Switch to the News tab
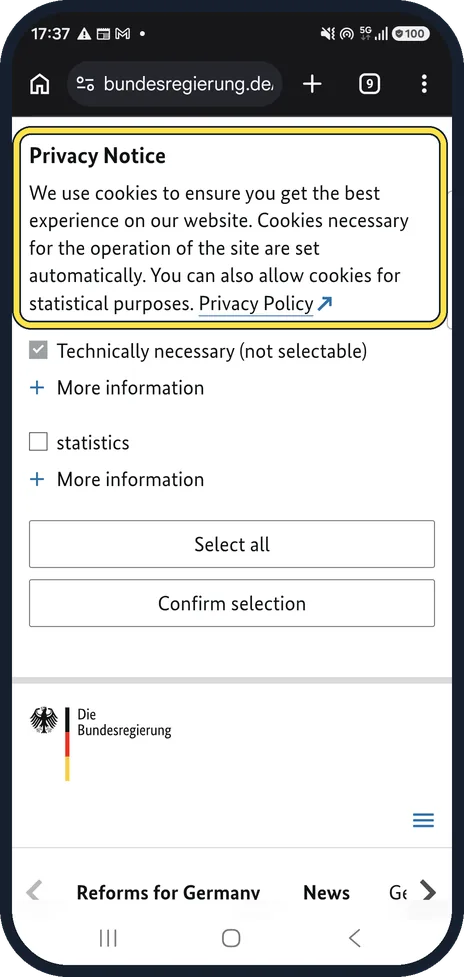Viewport: 464px width, 977px height. [x=326, y=893]
